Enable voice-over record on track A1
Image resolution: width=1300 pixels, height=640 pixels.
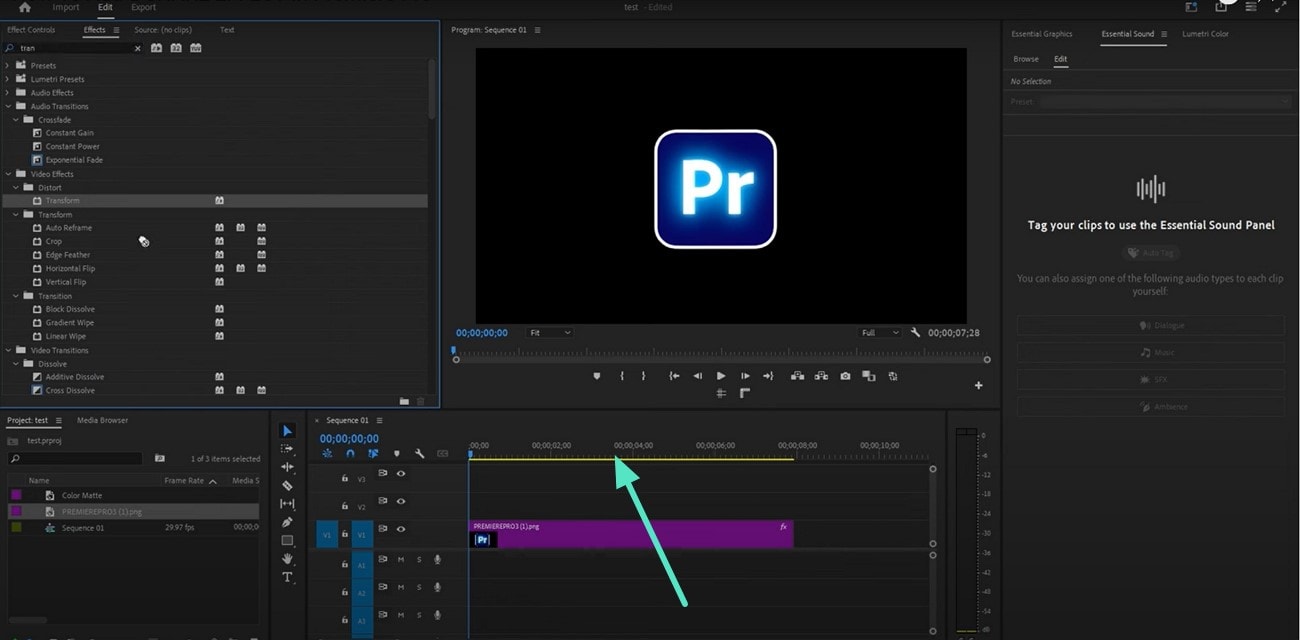click(437, 560)
